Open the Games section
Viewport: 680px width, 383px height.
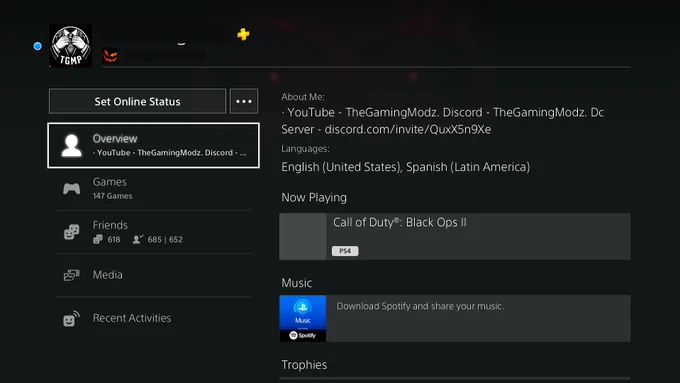(x=154, y=189)
